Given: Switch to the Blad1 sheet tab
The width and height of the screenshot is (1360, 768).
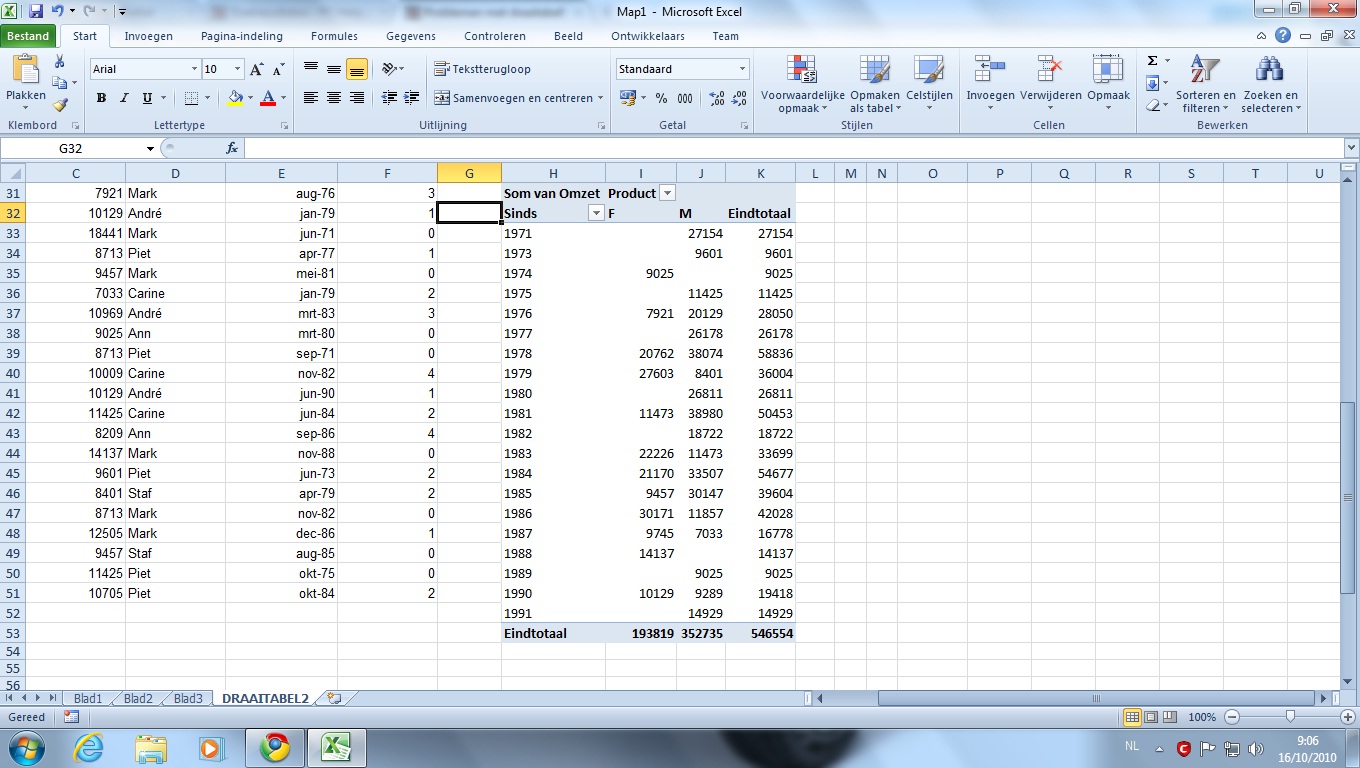Looking at the screenshot, I should click(x=88, y=699).
